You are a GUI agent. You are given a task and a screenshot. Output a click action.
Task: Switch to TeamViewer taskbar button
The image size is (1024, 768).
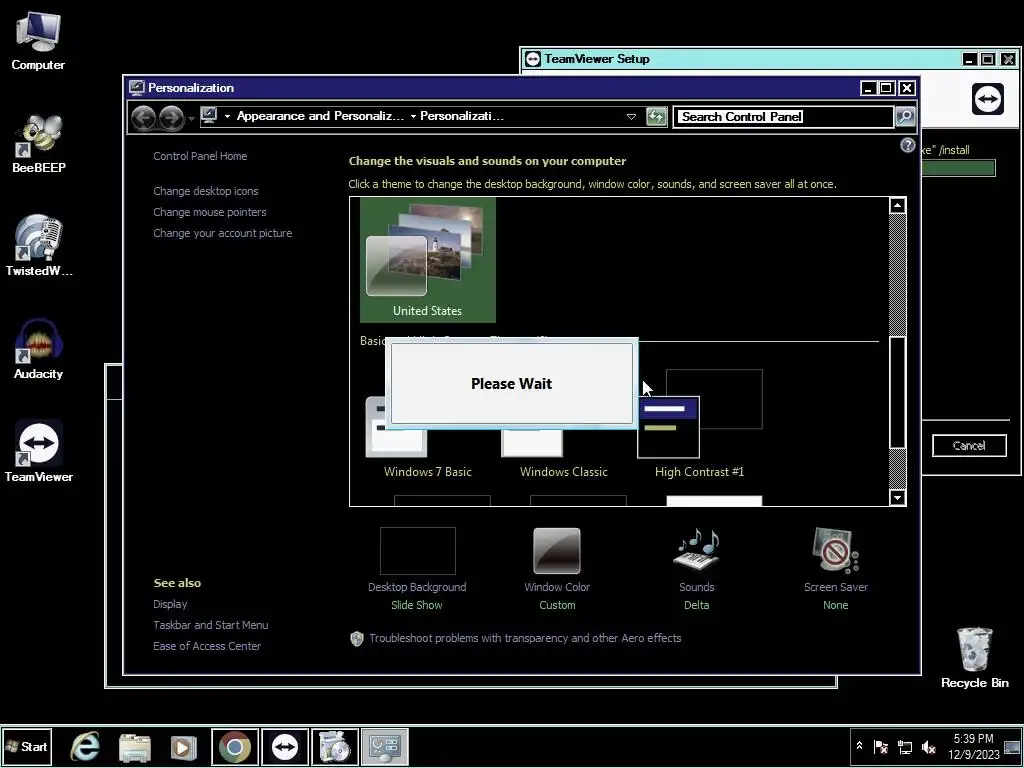[285, 746]
